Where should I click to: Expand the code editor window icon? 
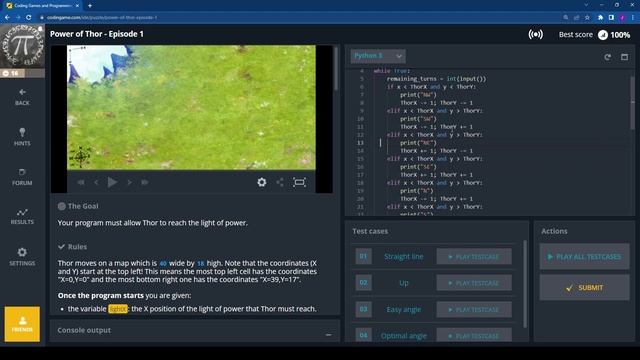(x=624, y=57)
